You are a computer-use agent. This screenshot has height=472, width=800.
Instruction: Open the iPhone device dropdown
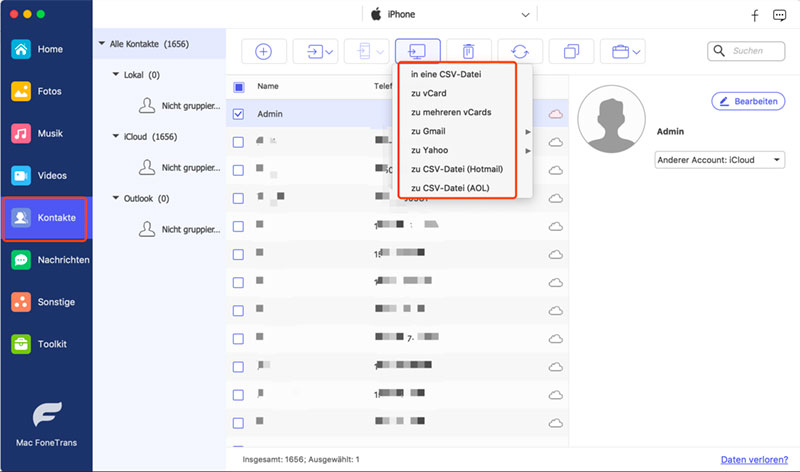pos(449,14)
